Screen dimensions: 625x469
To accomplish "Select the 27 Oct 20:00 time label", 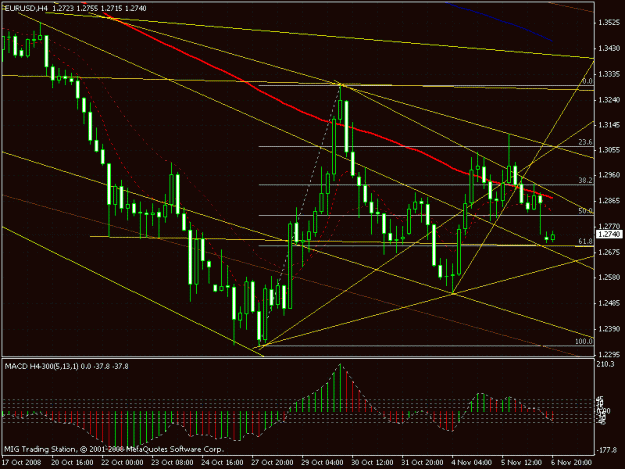I will [272, 463].
